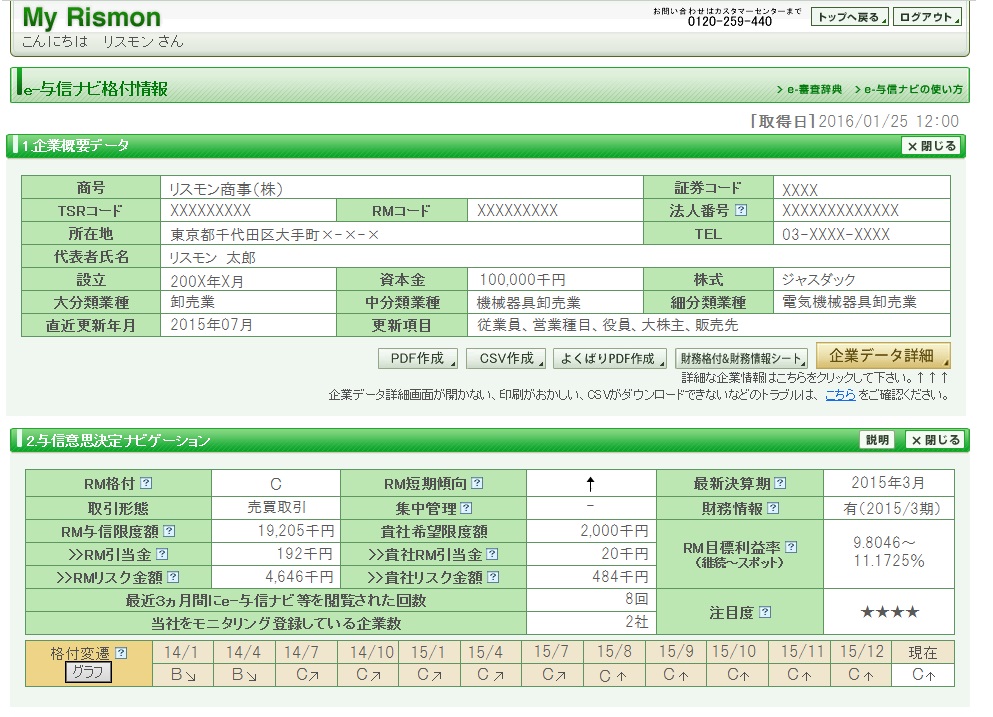Open help icon next to 集中管理
Screen dimensions: 993x717
466,508
